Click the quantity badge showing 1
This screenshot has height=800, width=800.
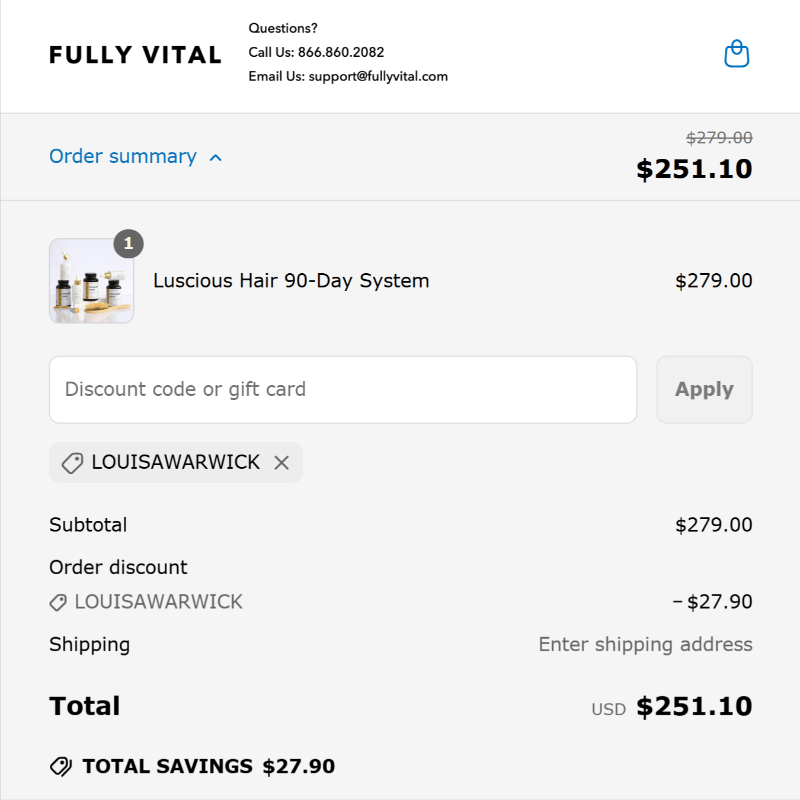129,243
